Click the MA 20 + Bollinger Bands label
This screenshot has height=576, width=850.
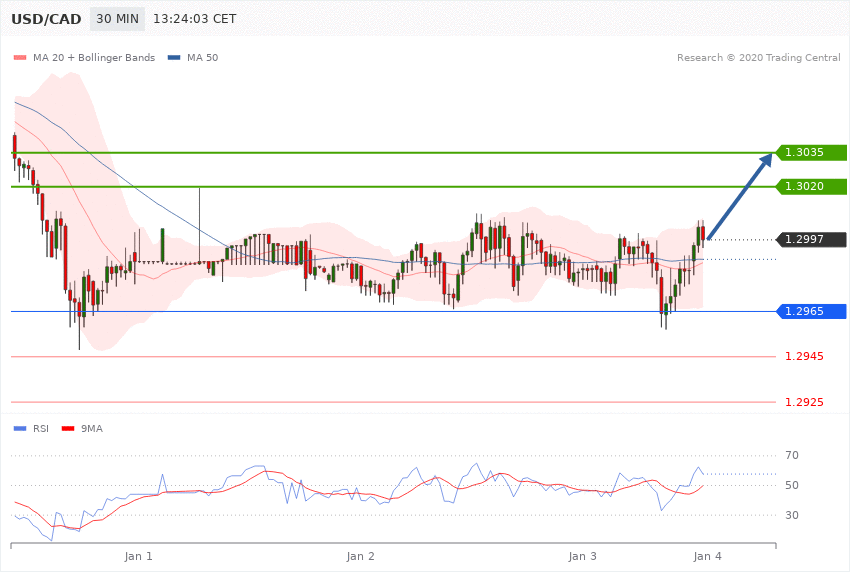pyautogui.click(x=94, y=57)
